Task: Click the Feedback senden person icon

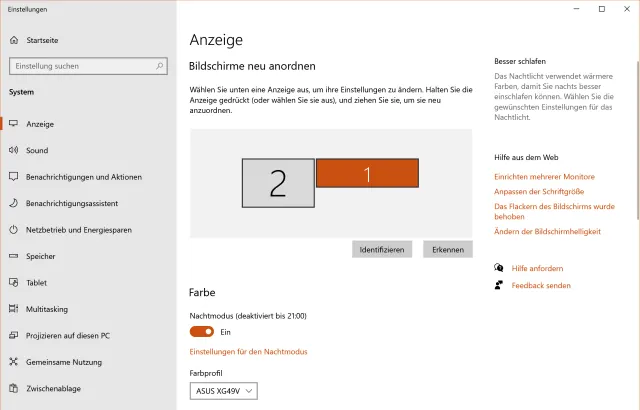Action: tap(499, 285)
